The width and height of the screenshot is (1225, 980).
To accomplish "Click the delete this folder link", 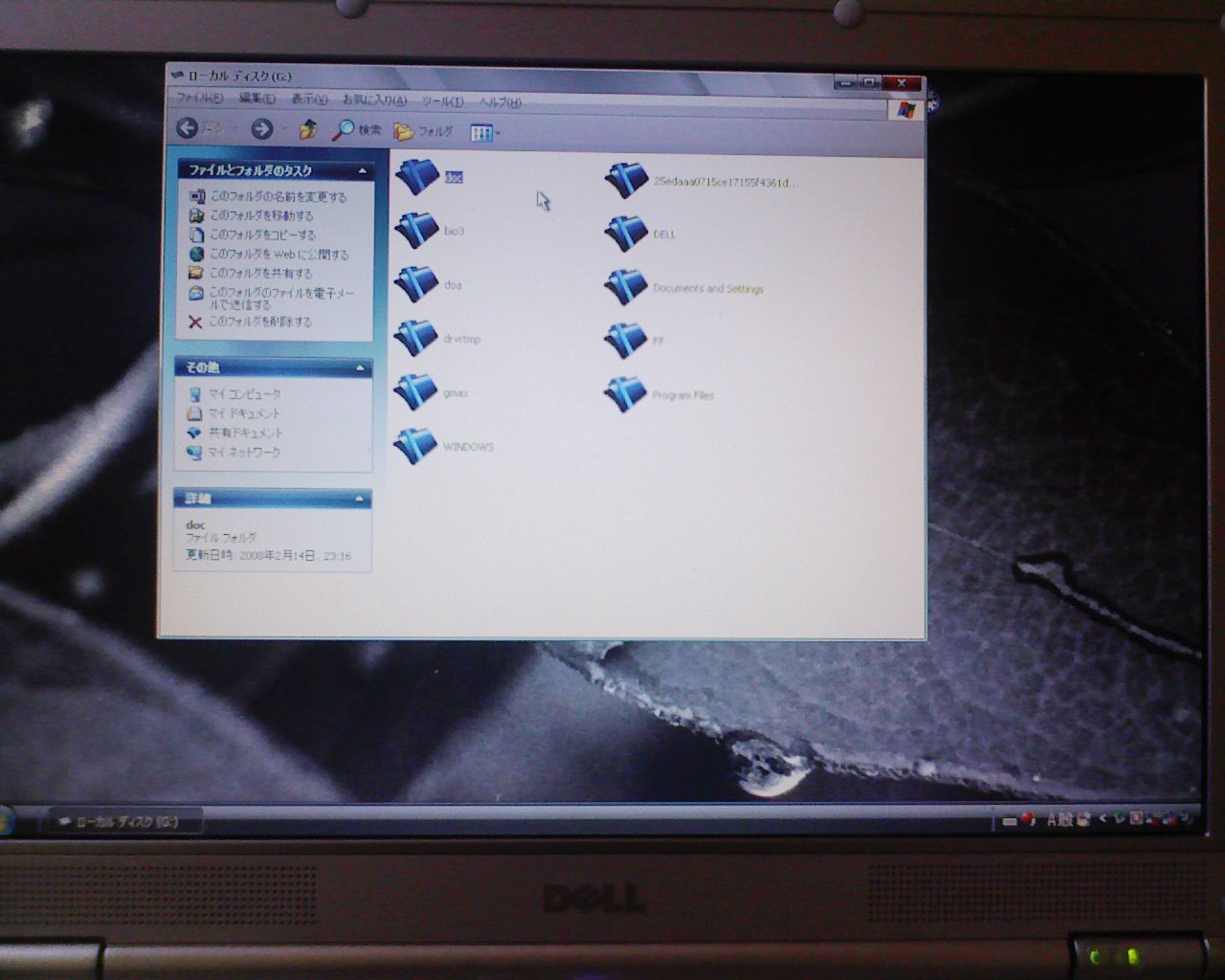I will click(259, 322).
